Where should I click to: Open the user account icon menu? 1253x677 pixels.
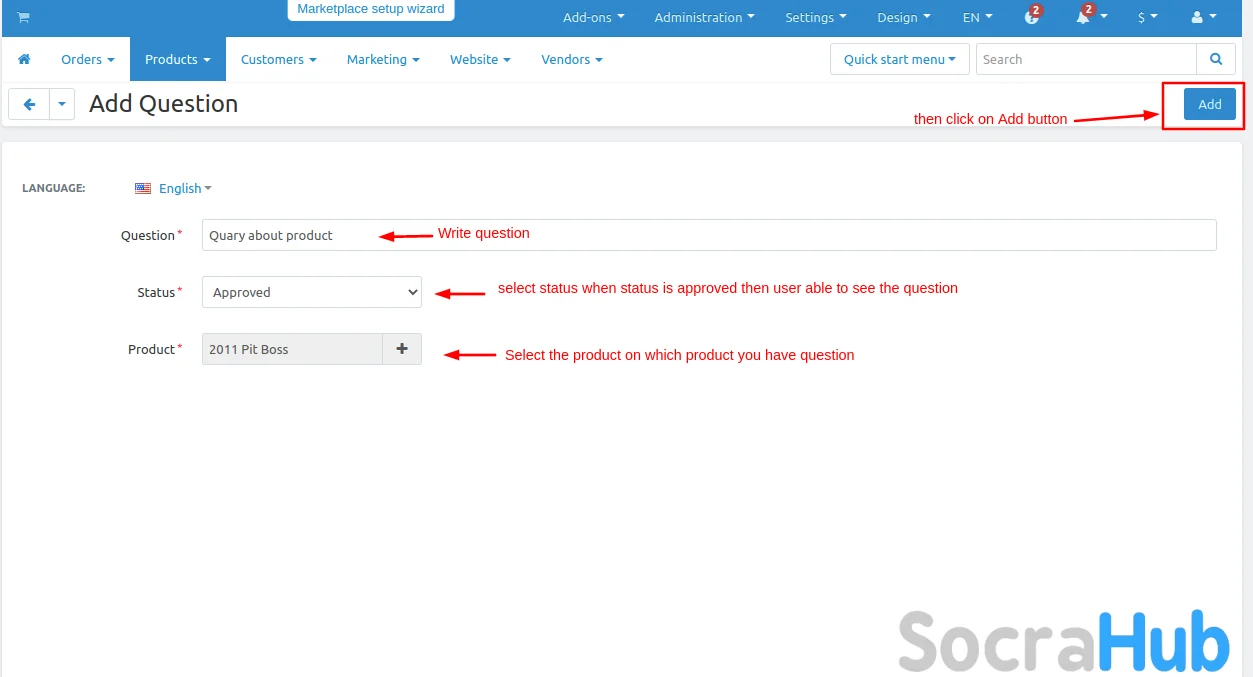pos(1203,17)
